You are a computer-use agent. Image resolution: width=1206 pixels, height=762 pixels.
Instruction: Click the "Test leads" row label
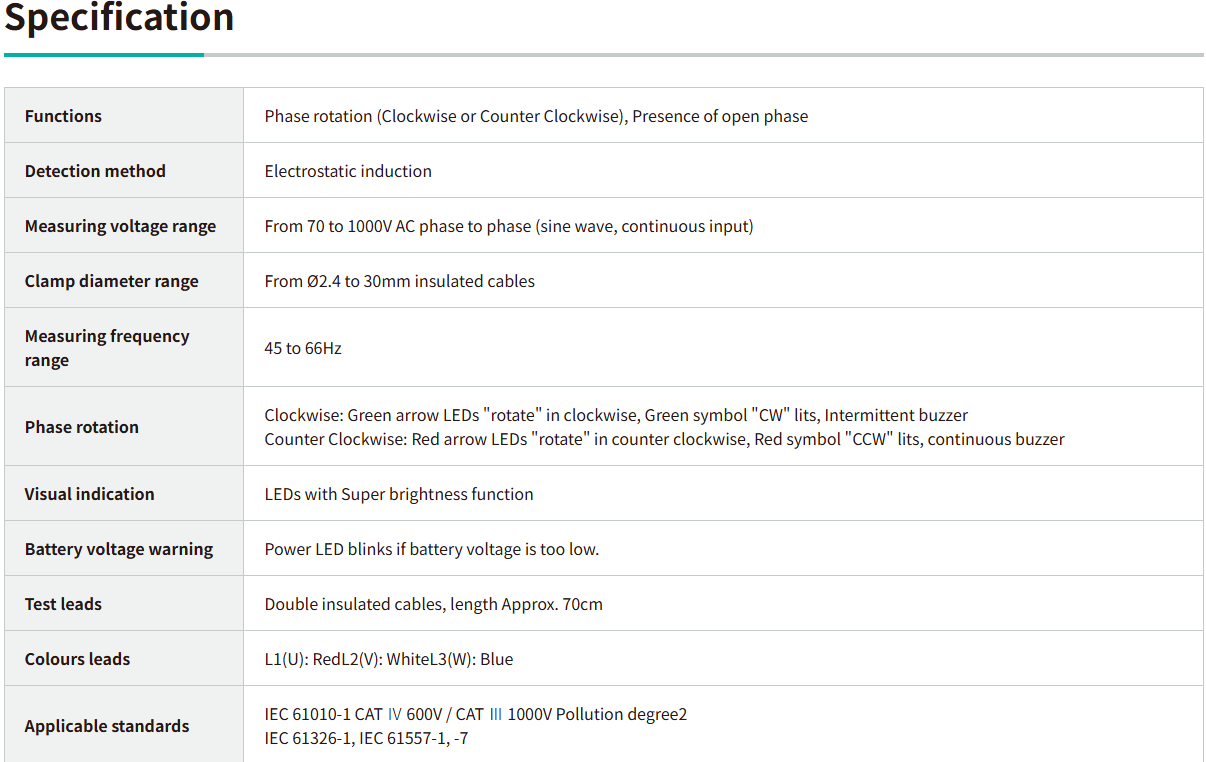point(63,604)
